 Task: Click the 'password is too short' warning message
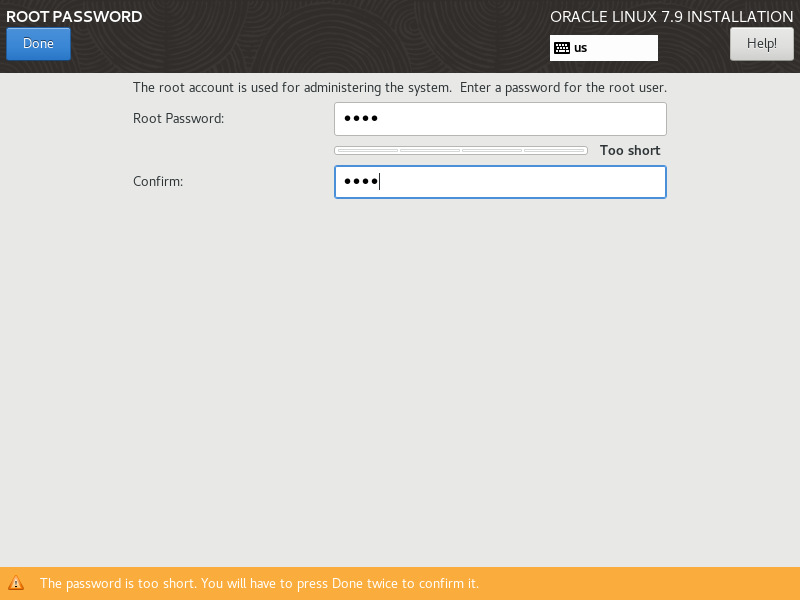click(259, 583)
